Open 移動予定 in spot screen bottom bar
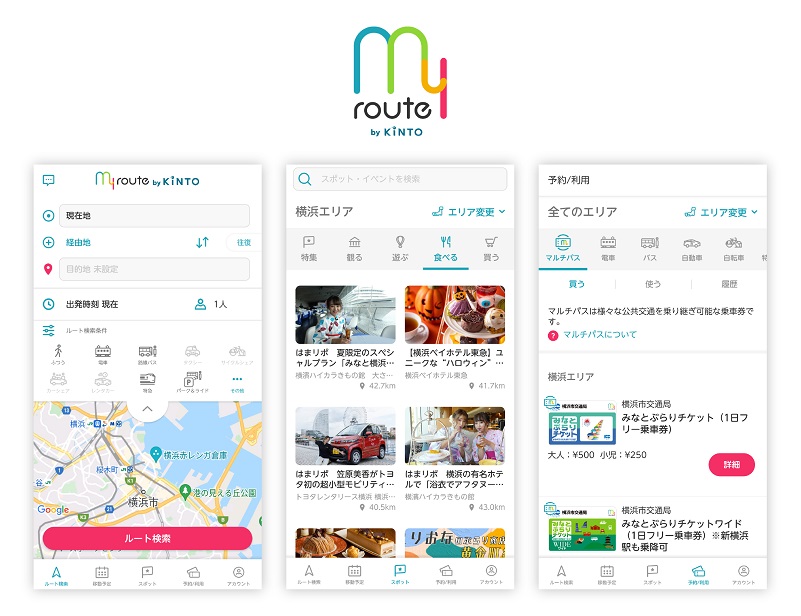 355,574
